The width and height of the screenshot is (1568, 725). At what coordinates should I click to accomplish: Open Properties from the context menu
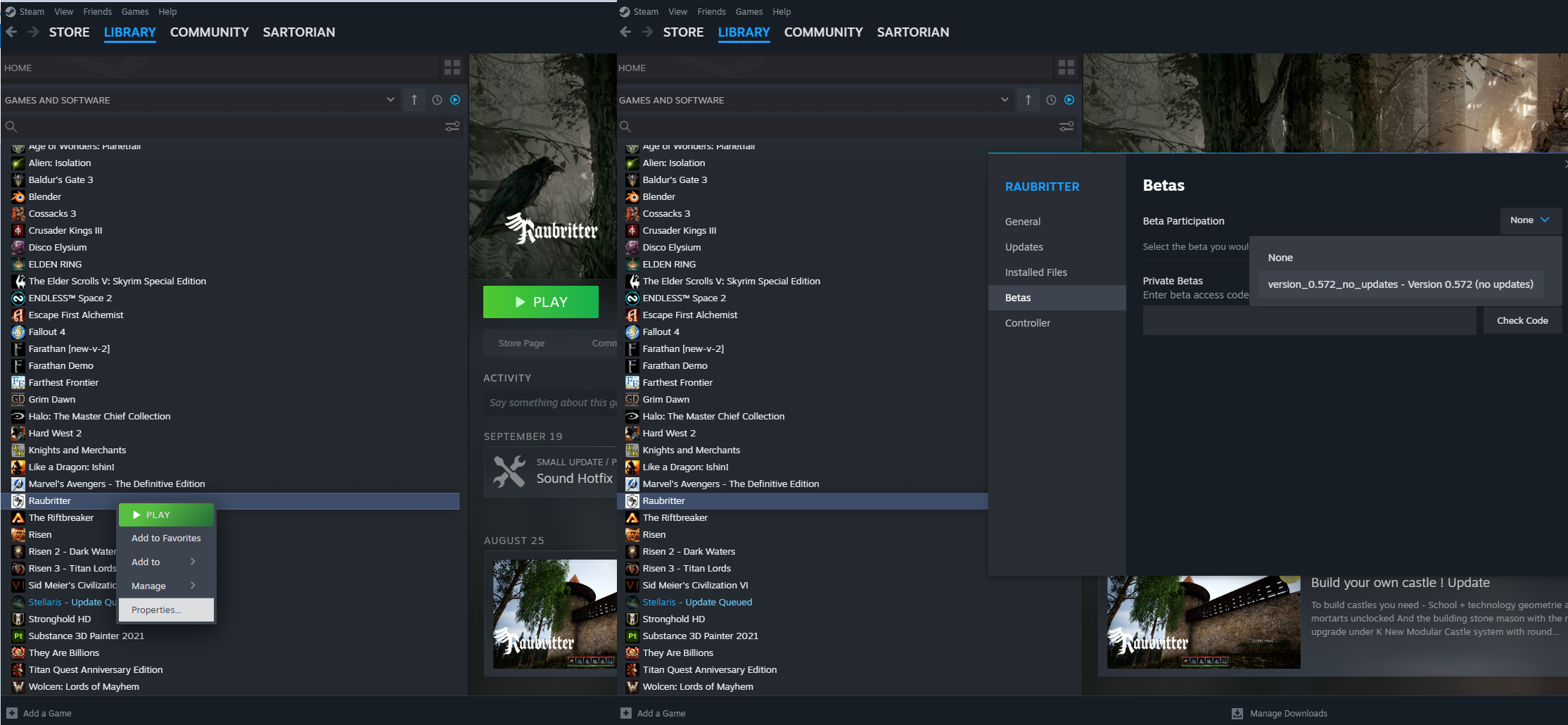[x=166, y=610]
